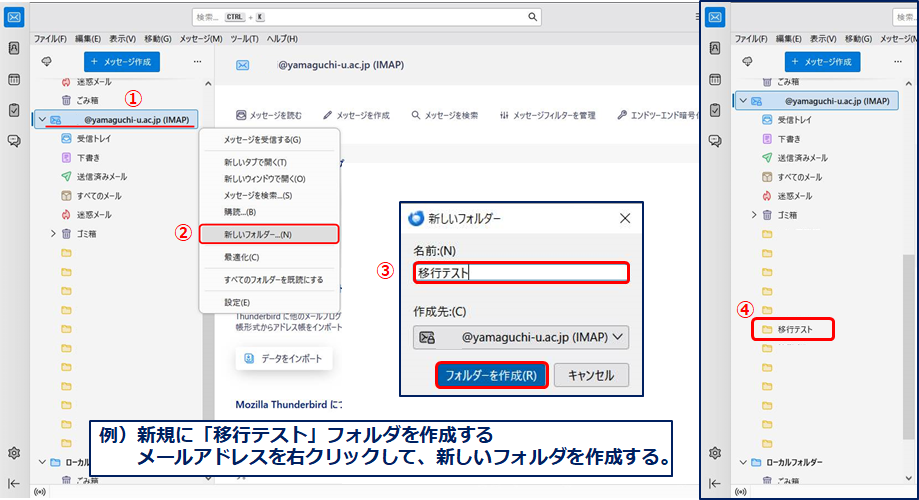Collapse ローカルフォルダー in right window

click(743, 462)
